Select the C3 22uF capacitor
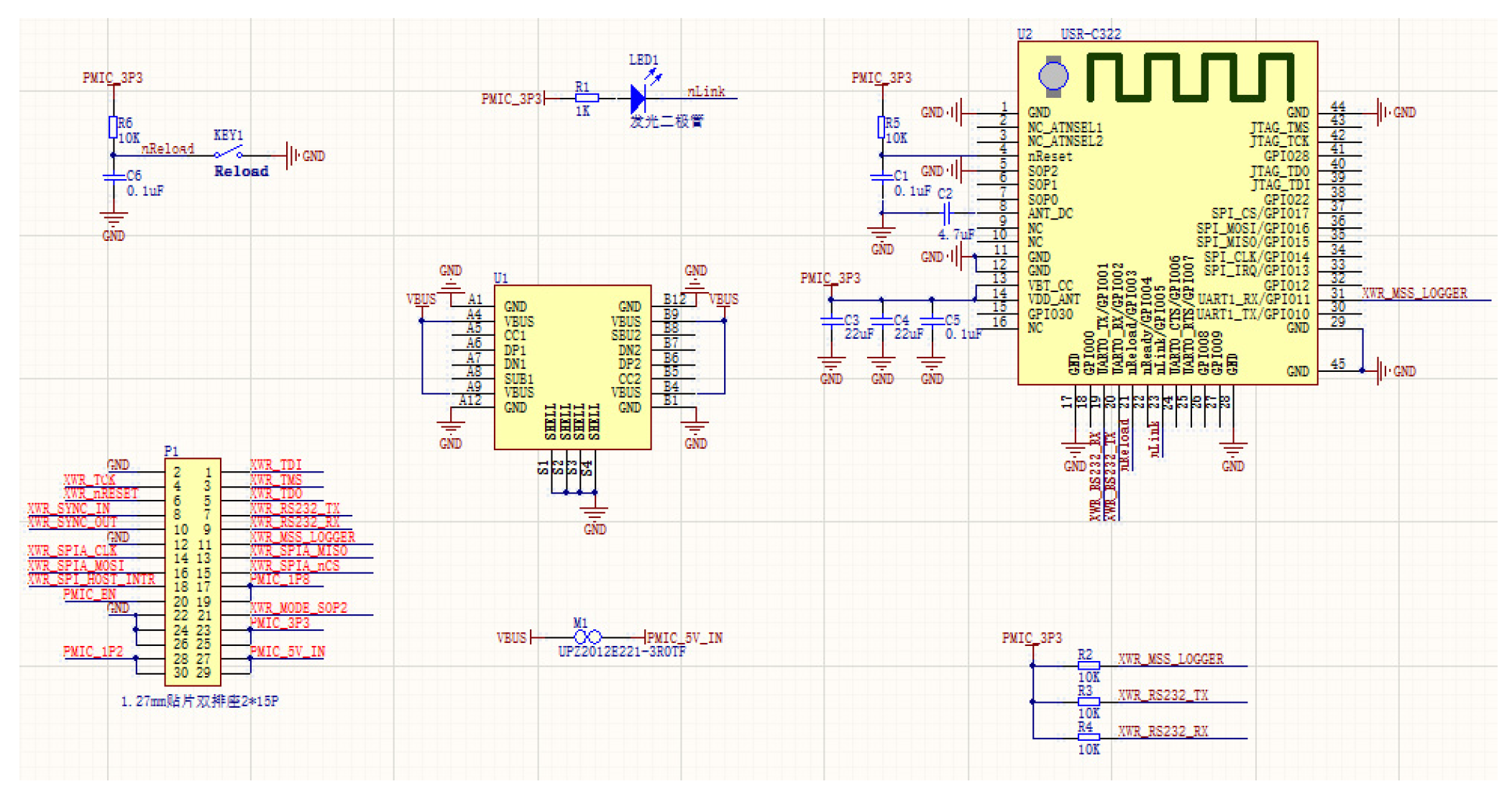 click(x=831, y=322)
